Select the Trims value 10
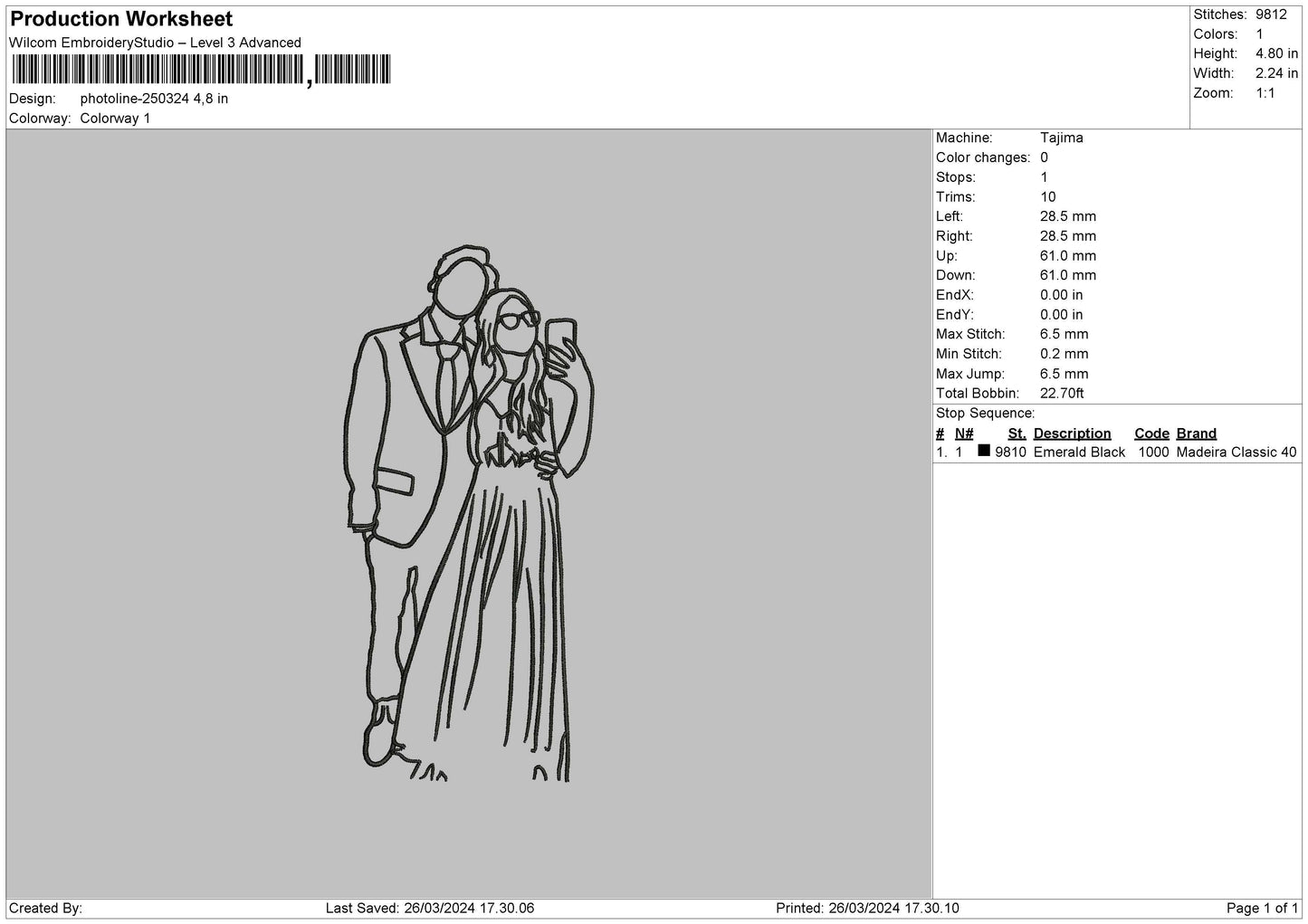This screenshot has height=924, width=1308. click(1048, 197)
